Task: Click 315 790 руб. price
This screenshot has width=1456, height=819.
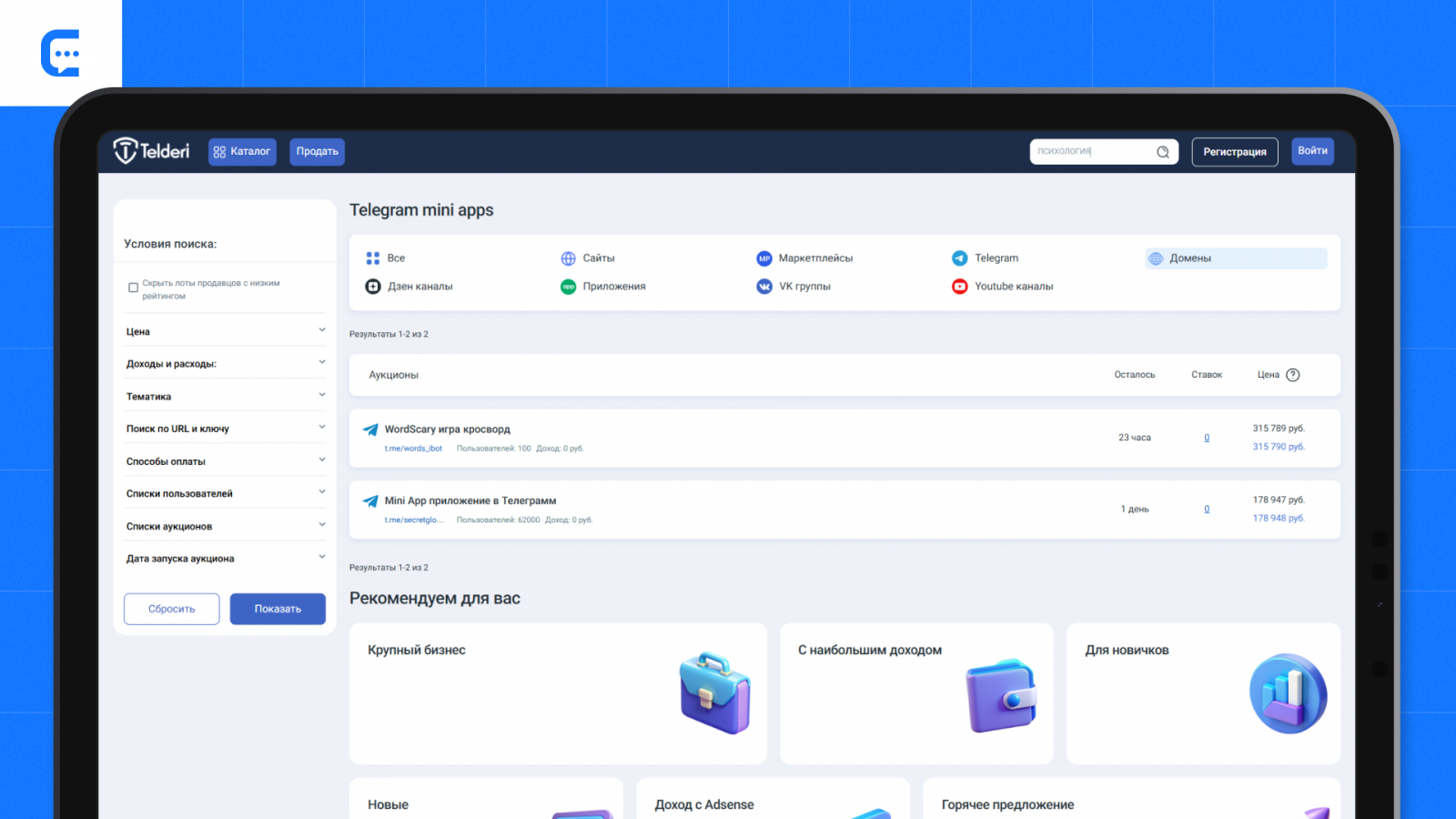Action: coord(1279,447)
